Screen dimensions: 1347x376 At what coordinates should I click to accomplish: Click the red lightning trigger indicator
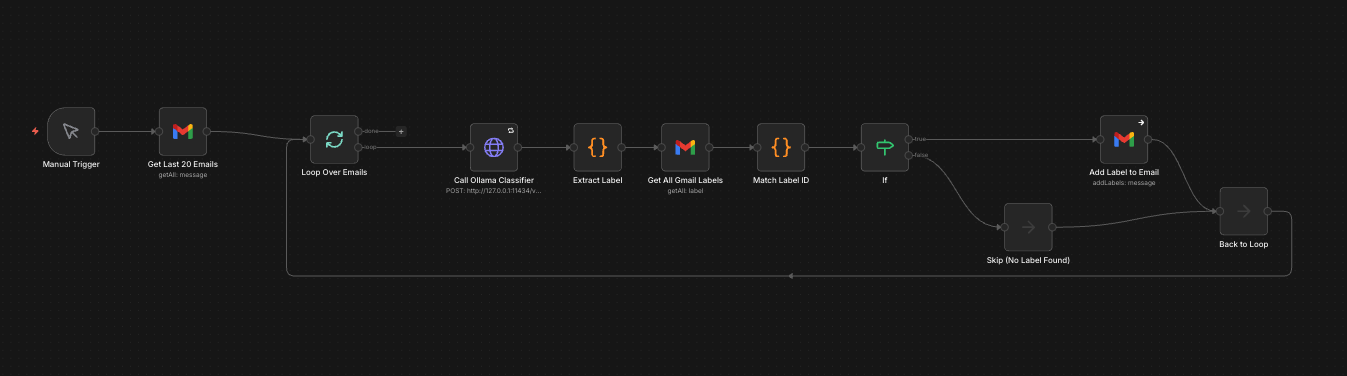[x=35, y=131]
